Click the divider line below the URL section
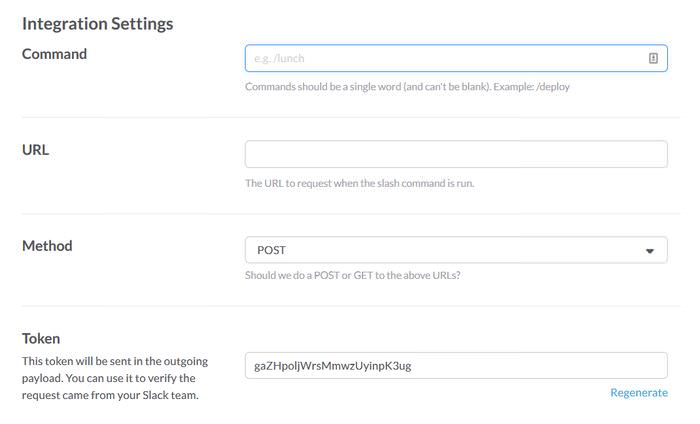This screenshot has height=424, width=700. 350,214
